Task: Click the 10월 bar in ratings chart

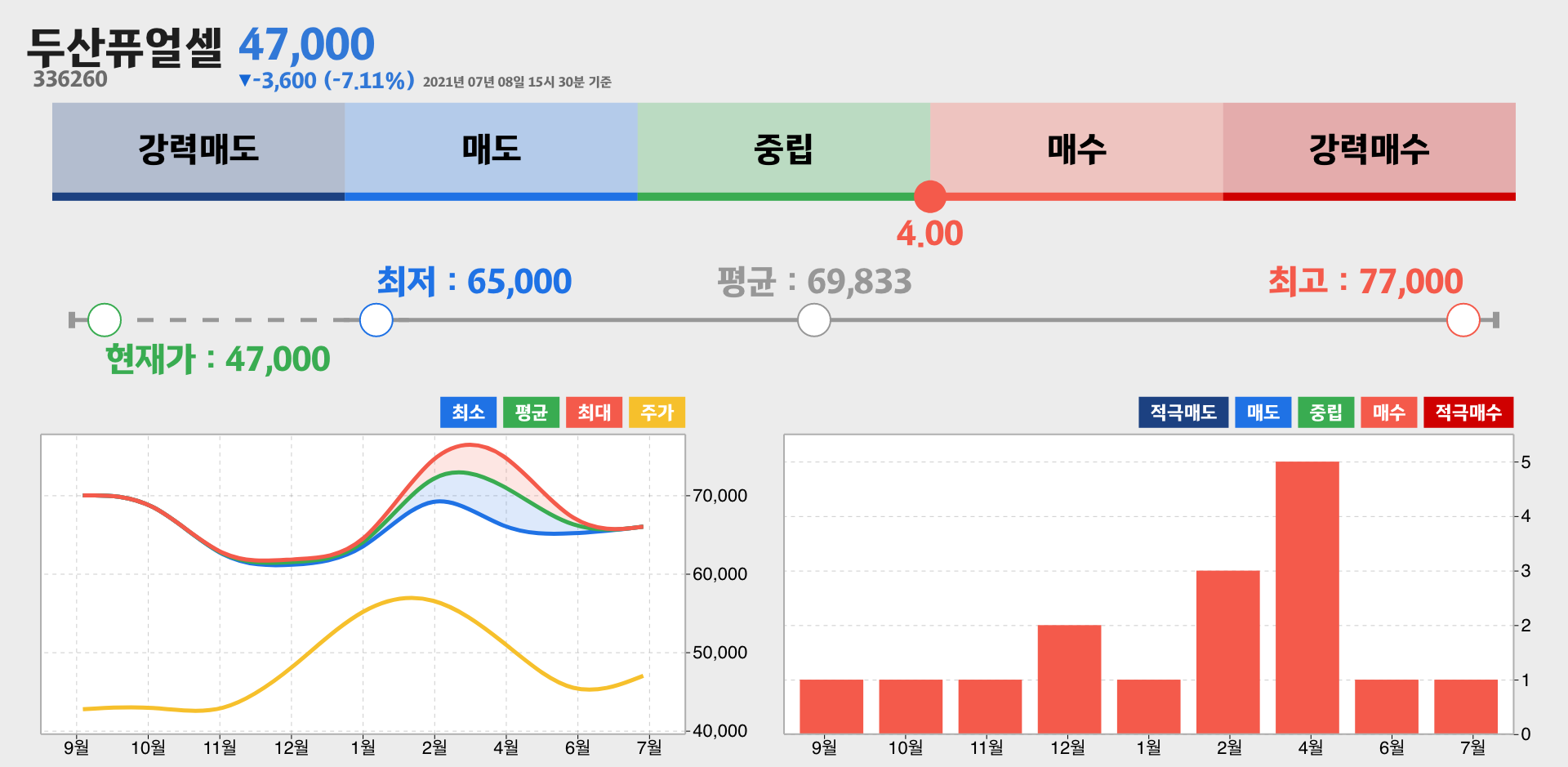Action: click(x=911, y=707)
